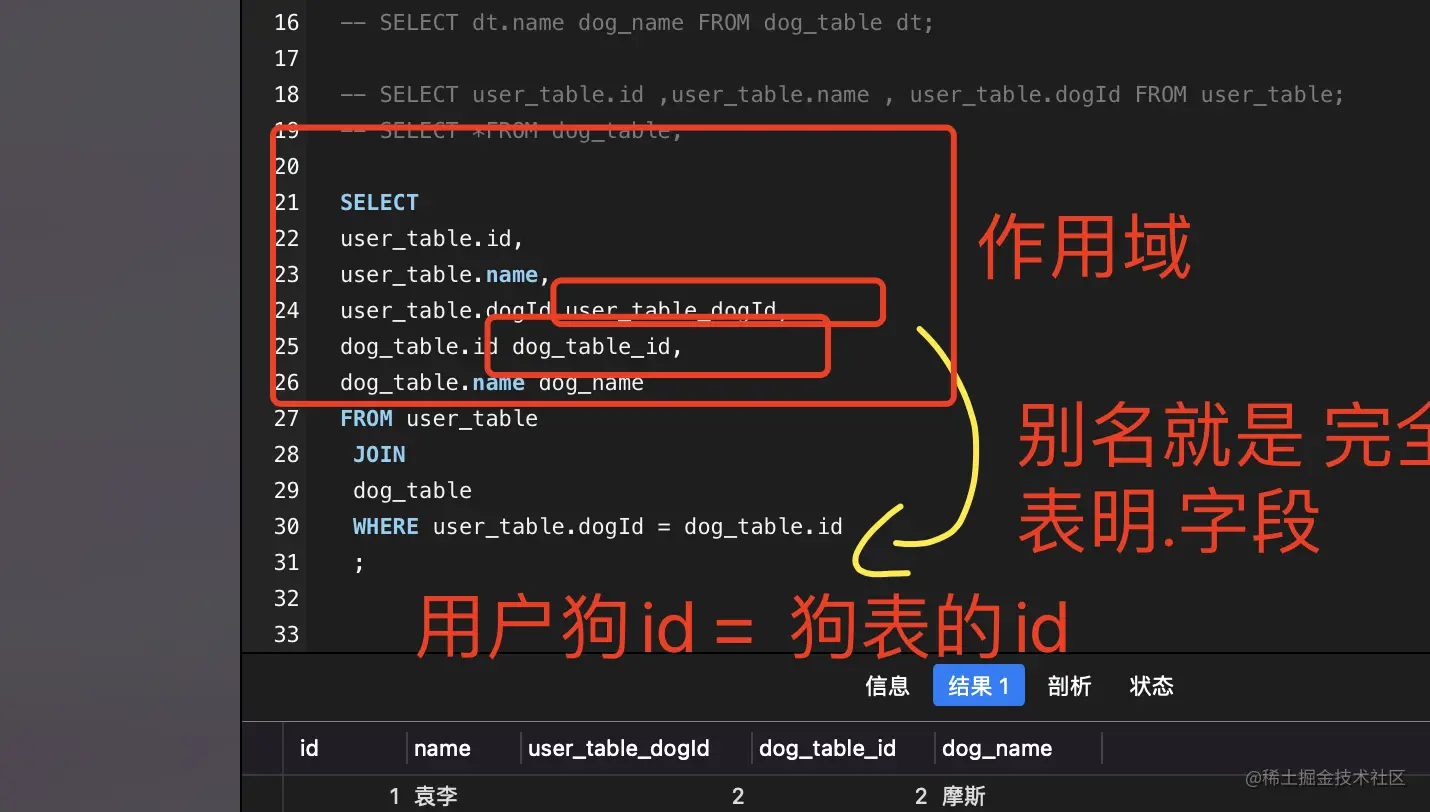The image size is (1430, 812).
Task: Click the WHERE clause on line 30
Action: coord(598,526)
